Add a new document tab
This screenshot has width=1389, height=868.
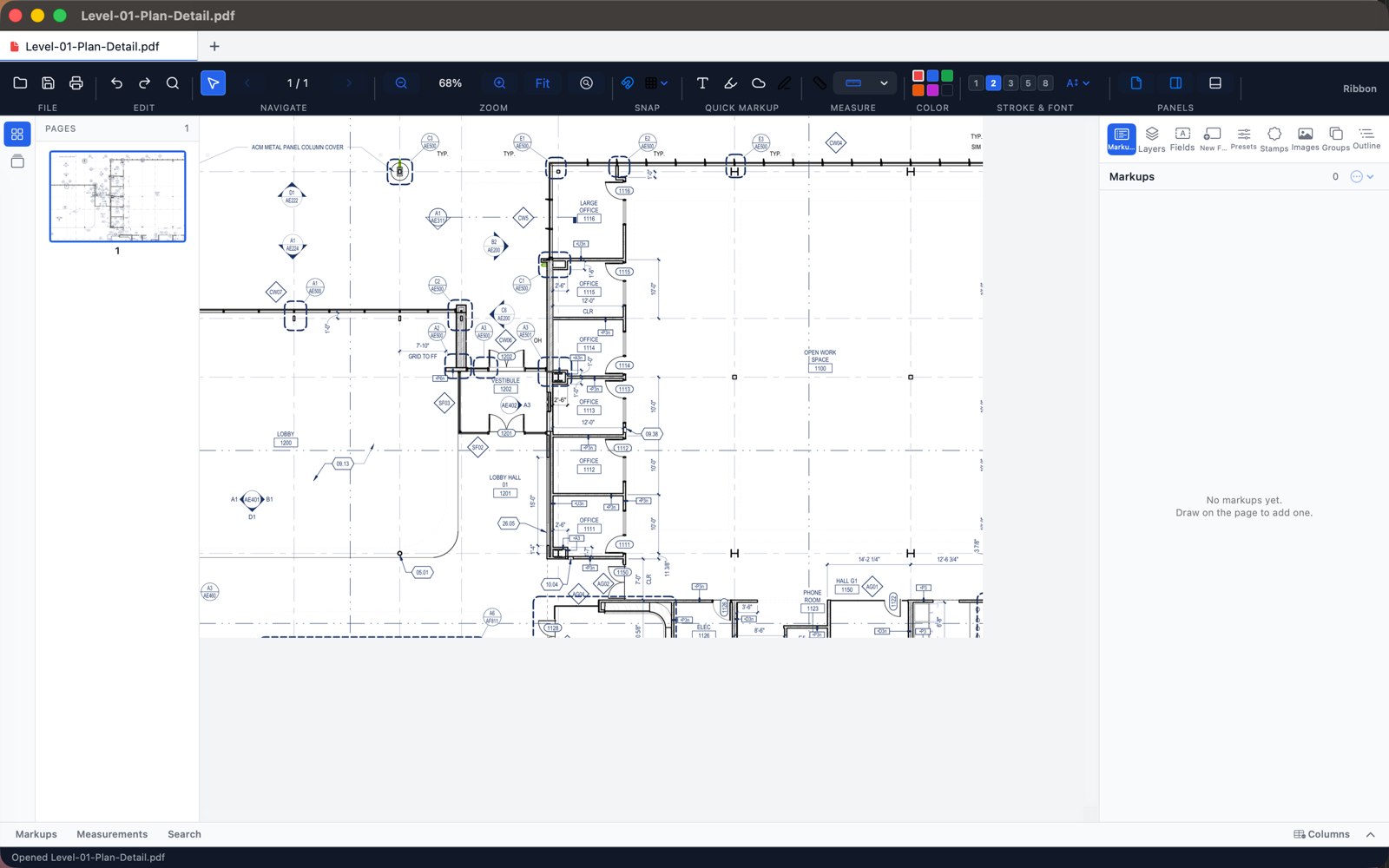tap(214, 46)
